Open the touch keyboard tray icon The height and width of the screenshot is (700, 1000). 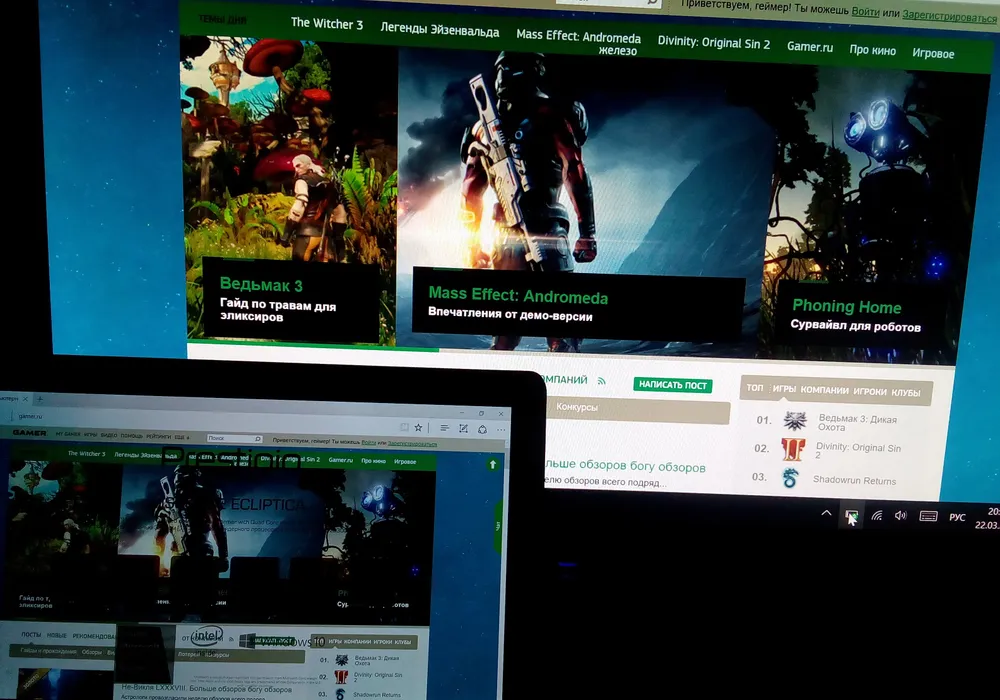point(928,516)
